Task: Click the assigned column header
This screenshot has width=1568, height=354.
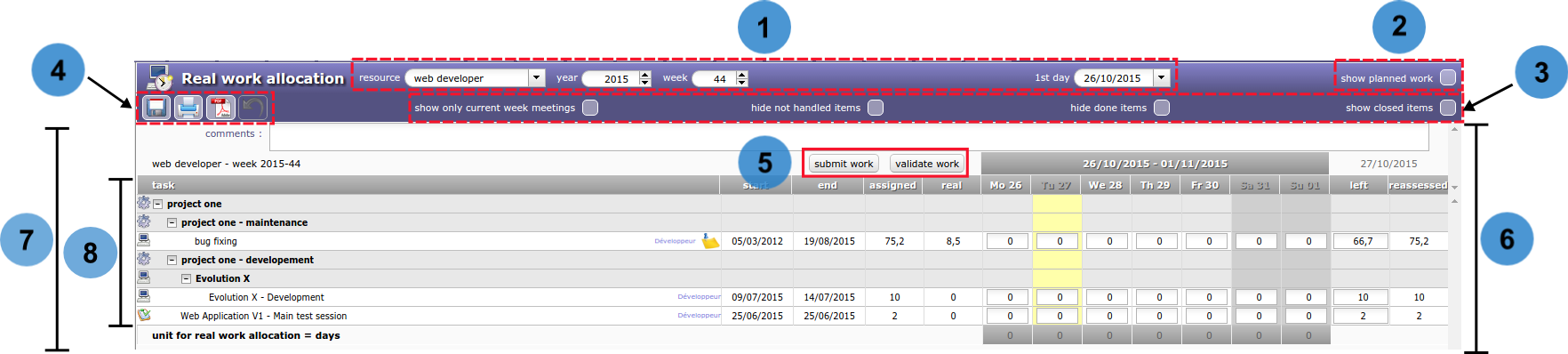Action: coord(892,185)
